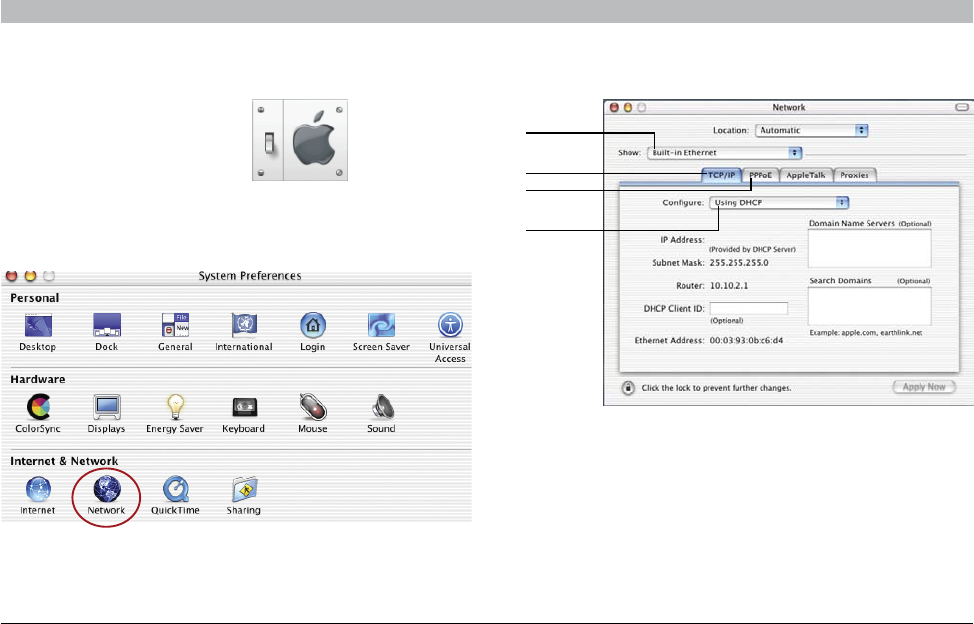Click the circled Network globe icon
The image size is (974, 624).
tap(106, 489)
